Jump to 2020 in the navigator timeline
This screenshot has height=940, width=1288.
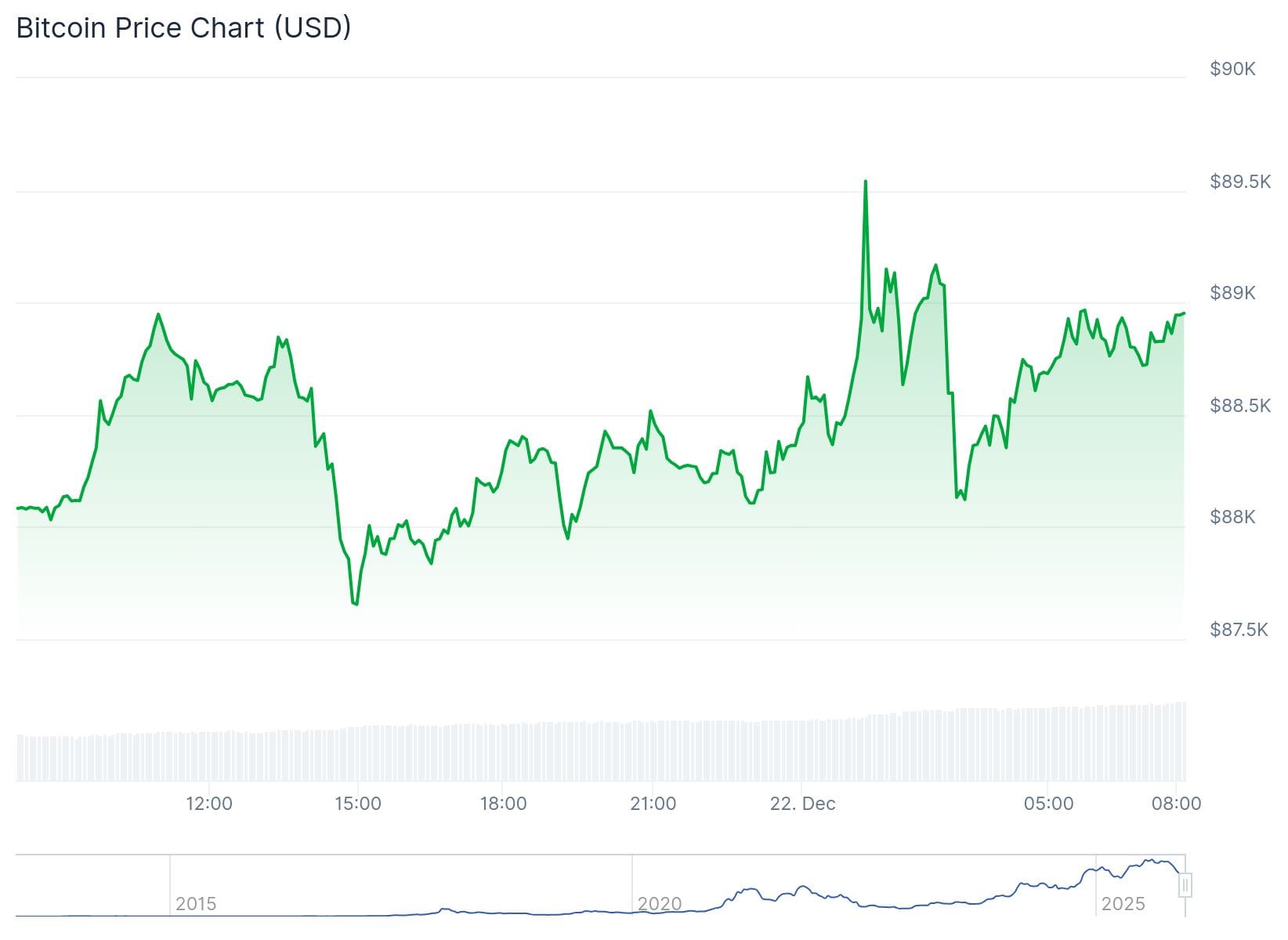tap(659, 904)
